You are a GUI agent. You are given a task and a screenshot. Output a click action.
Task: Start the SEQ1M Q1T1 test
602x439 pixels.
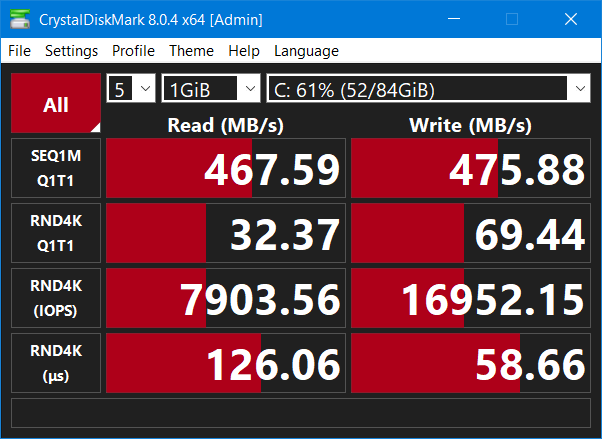tap(56, 169)
